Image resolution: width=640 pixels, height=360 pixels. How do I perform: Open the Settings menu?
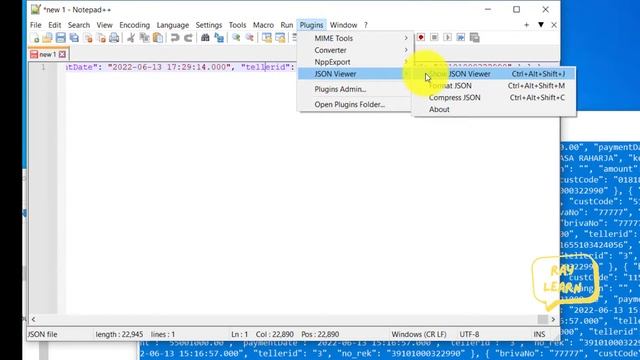click(x=209, y=25)
